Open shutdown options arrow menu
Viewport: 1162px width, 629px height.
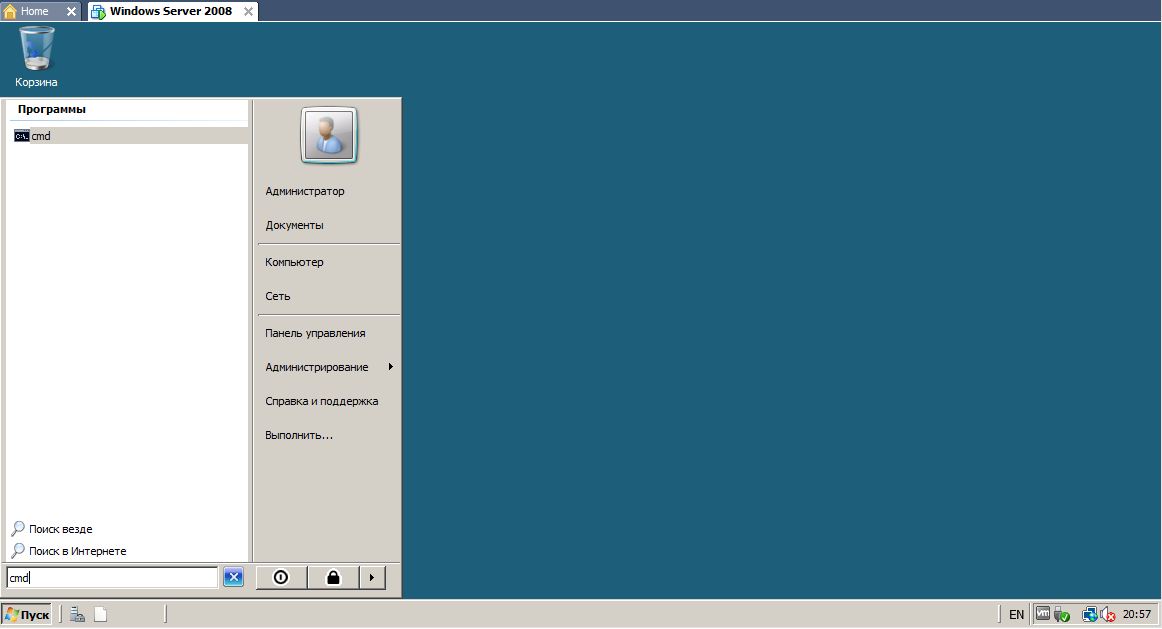[x=372, y=577]
